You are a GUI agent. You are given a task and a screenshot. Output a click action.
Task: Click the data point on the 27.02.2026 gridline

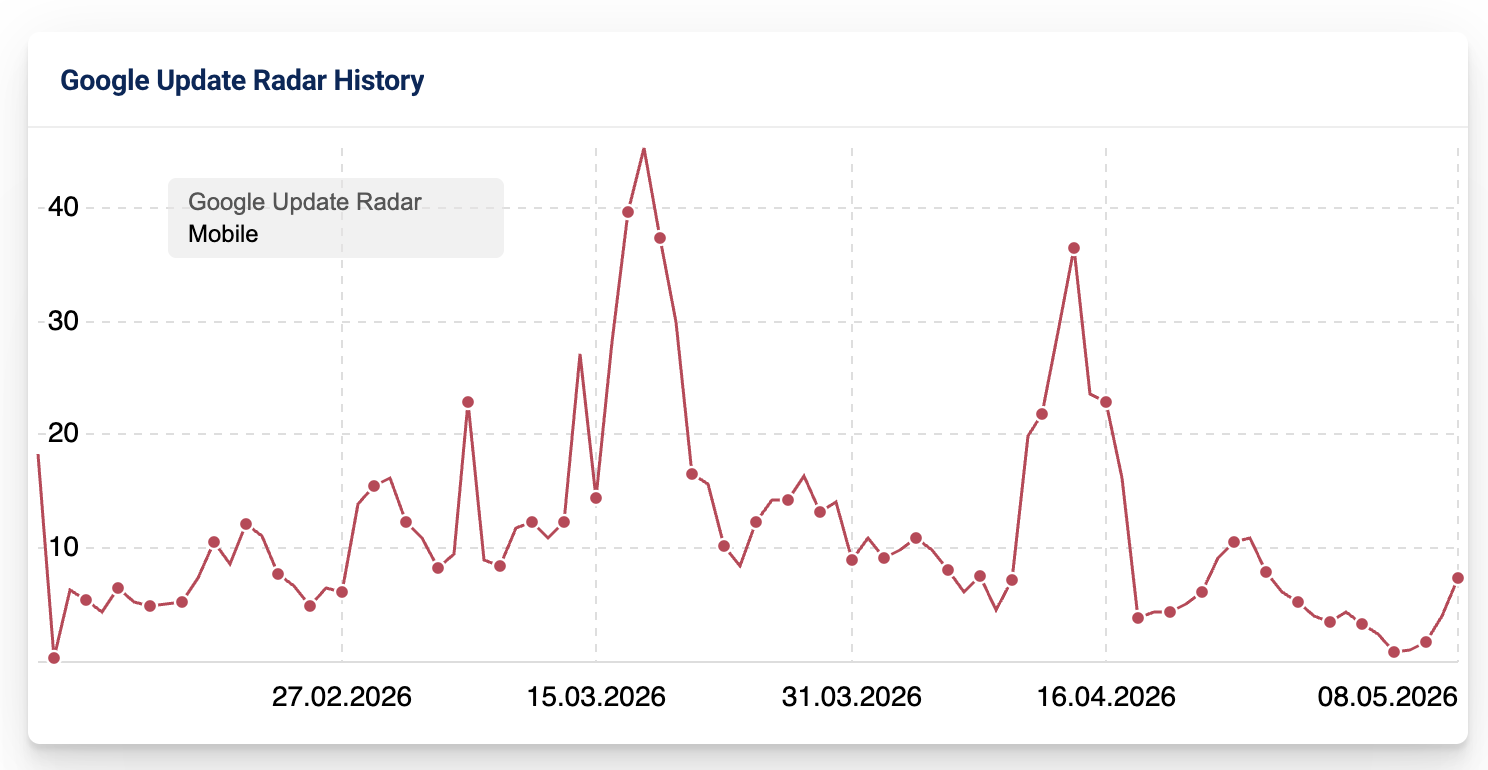[342, 592]
